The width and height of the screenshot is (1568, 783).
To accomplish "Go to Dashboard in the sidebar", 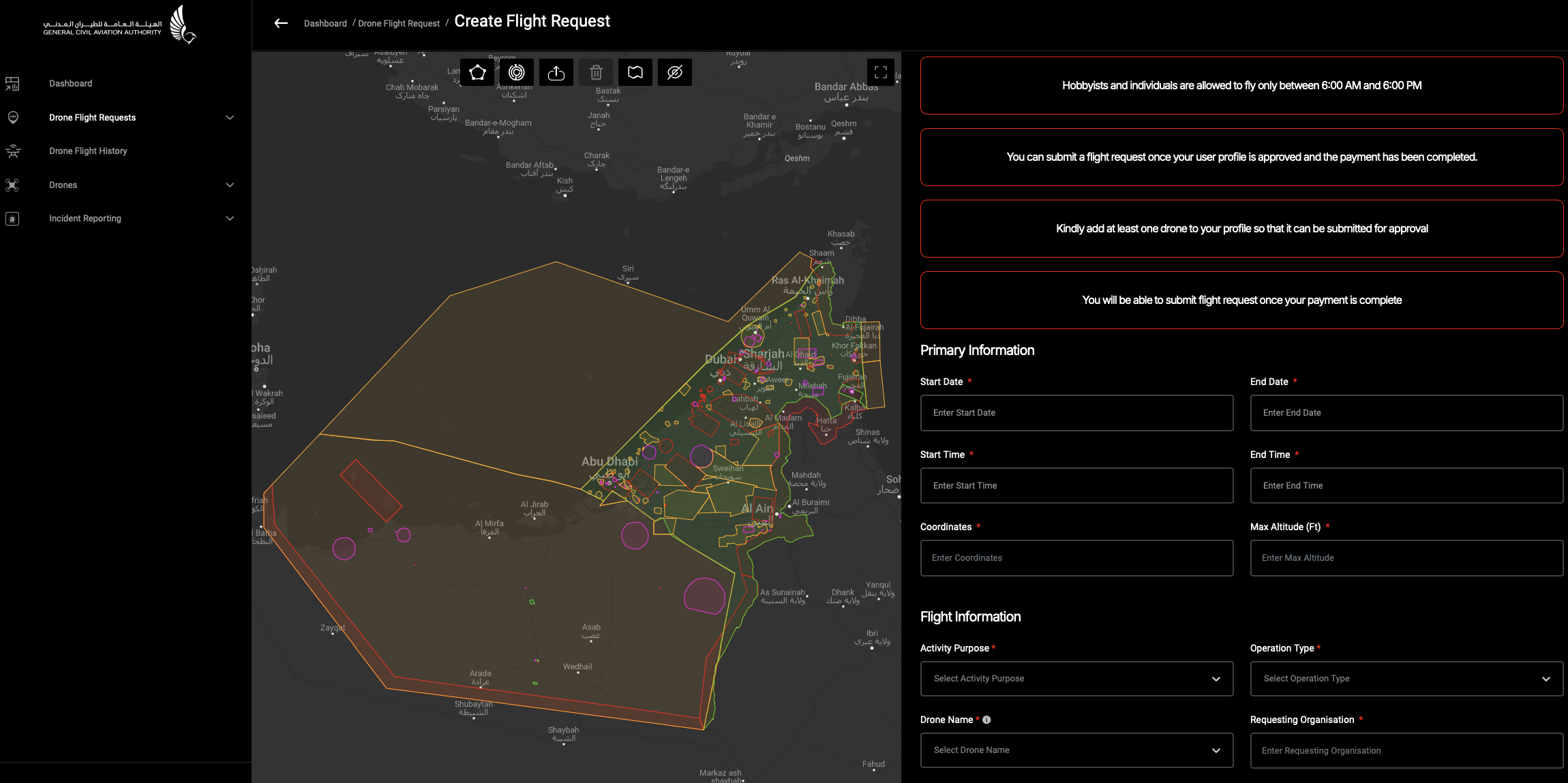I will (x=70, y=84).
